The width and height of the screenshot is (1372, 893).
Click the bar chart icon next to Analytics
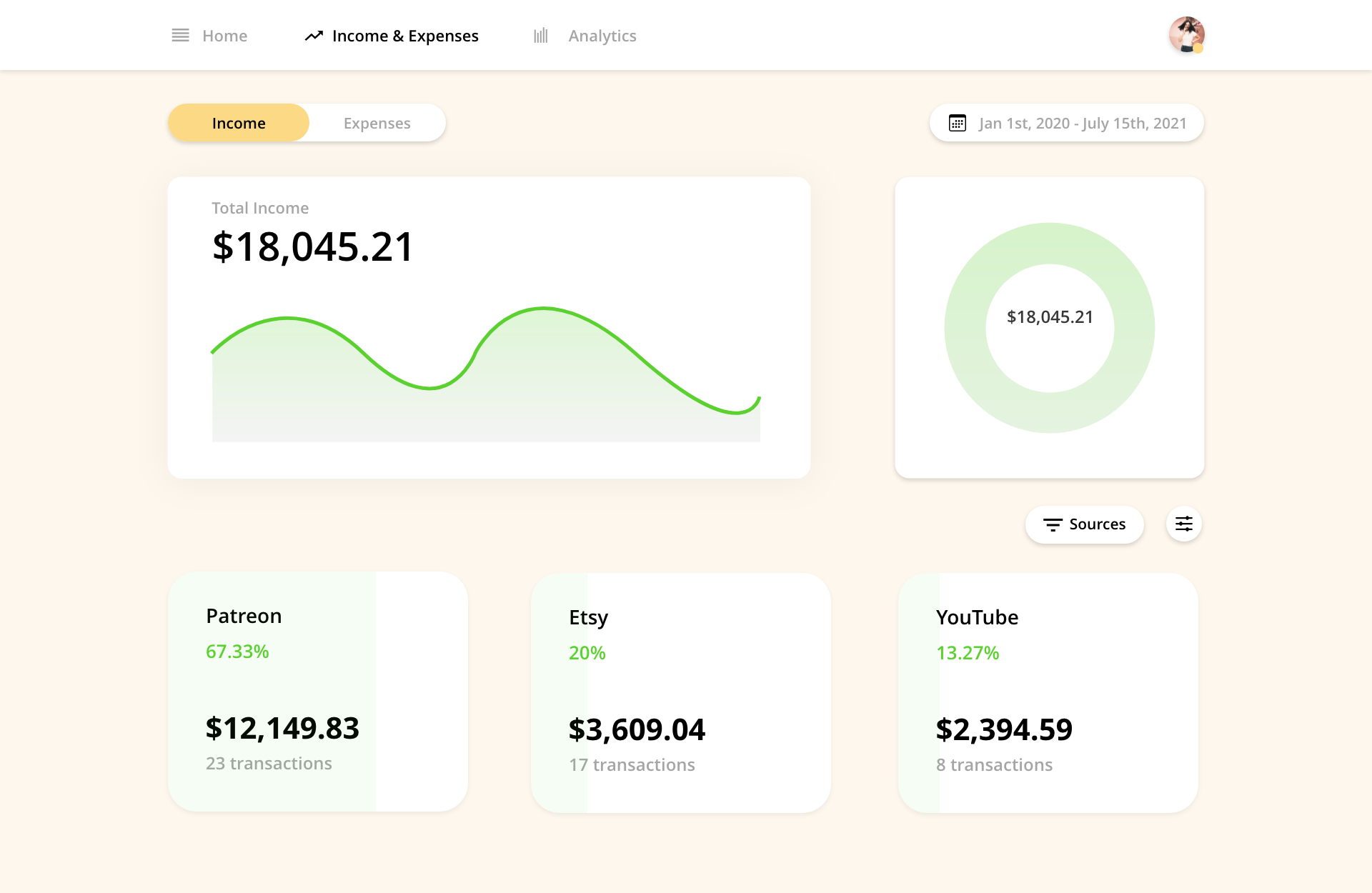[x=541, y=35]
